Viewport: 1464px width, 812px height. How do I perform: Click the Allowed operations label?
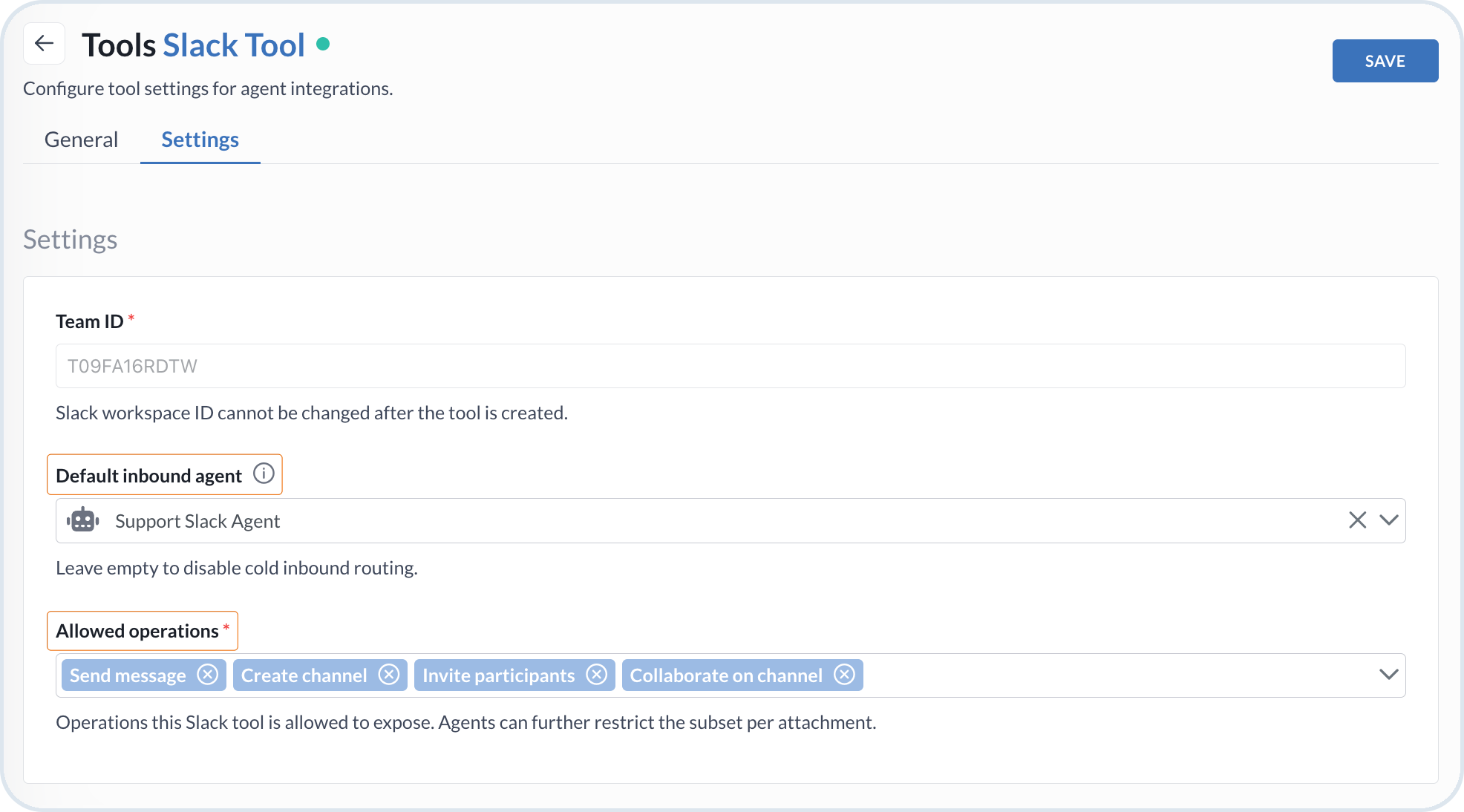pos(137,631)
